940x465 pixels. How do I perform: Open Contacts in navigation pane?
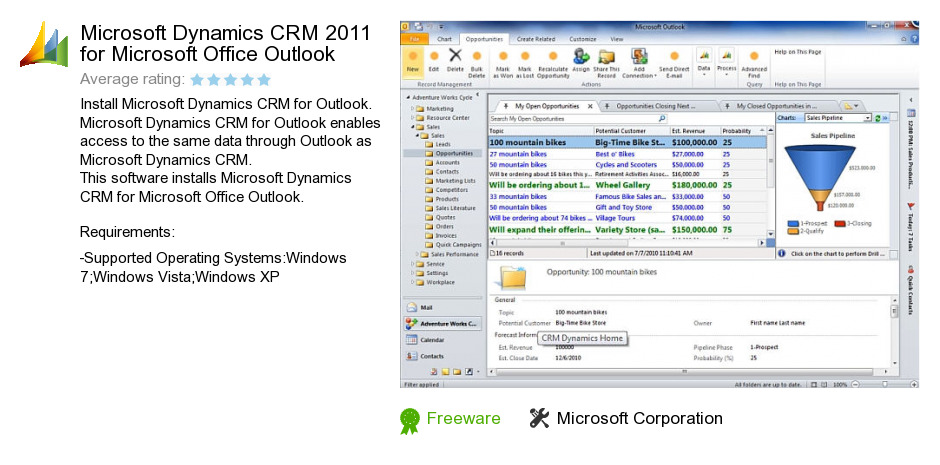click(x=442, y=356)
